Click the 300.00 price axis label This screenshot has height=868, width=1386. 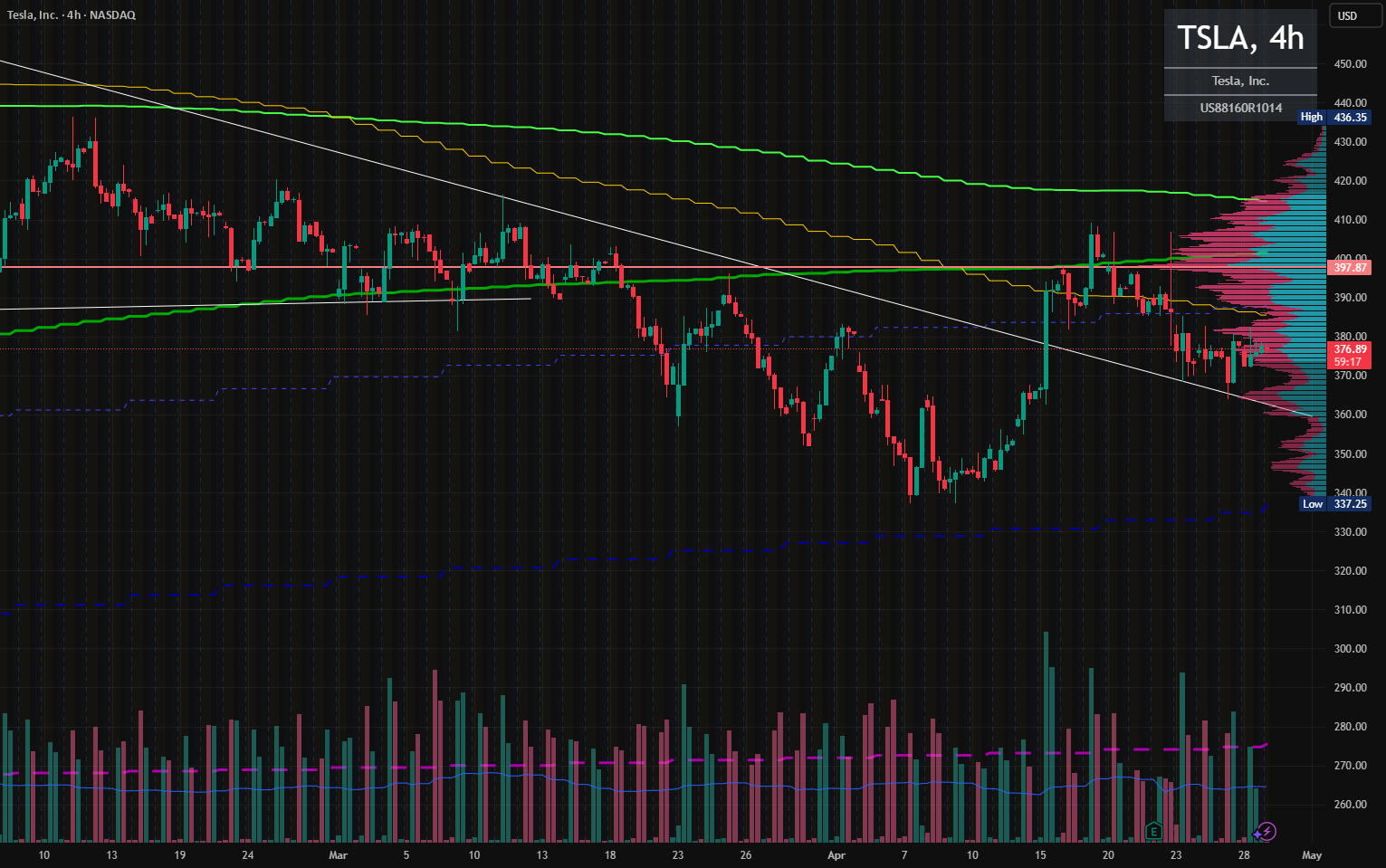1350,649
